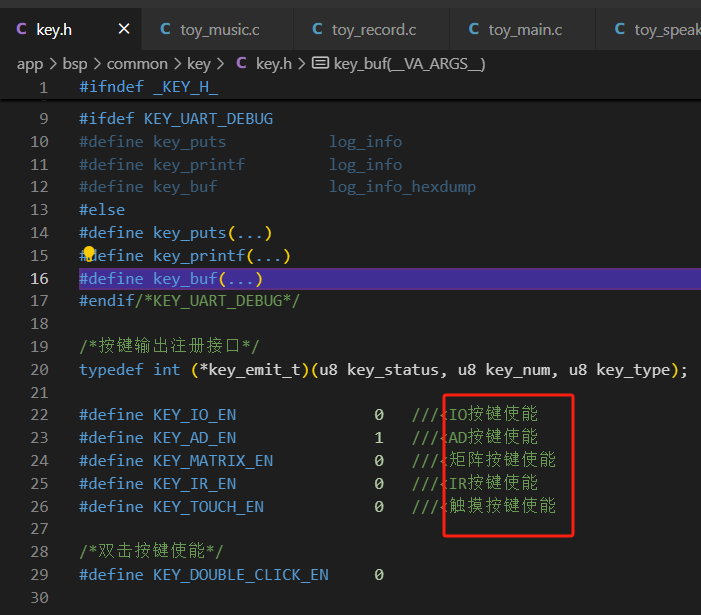Click the comment 触摸按键使能
Viewport: 701px width, 615px height.
pos(503,506)
